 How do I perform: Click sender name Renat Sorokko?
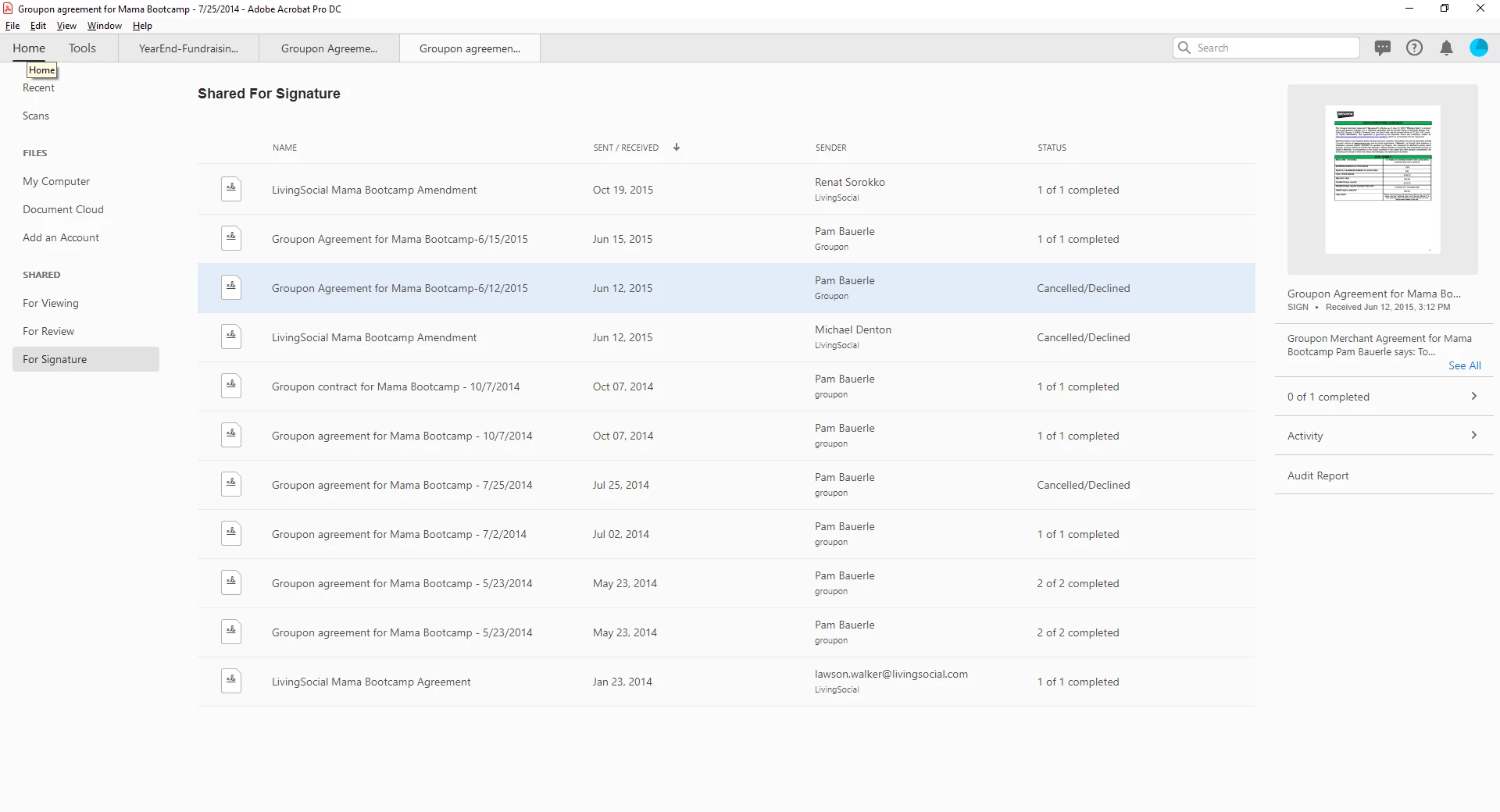(850, 182)
